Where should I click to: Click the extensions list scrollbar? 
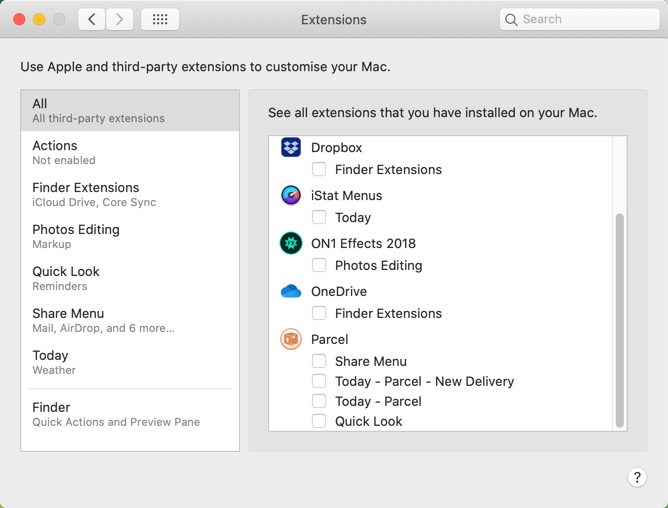619,320
